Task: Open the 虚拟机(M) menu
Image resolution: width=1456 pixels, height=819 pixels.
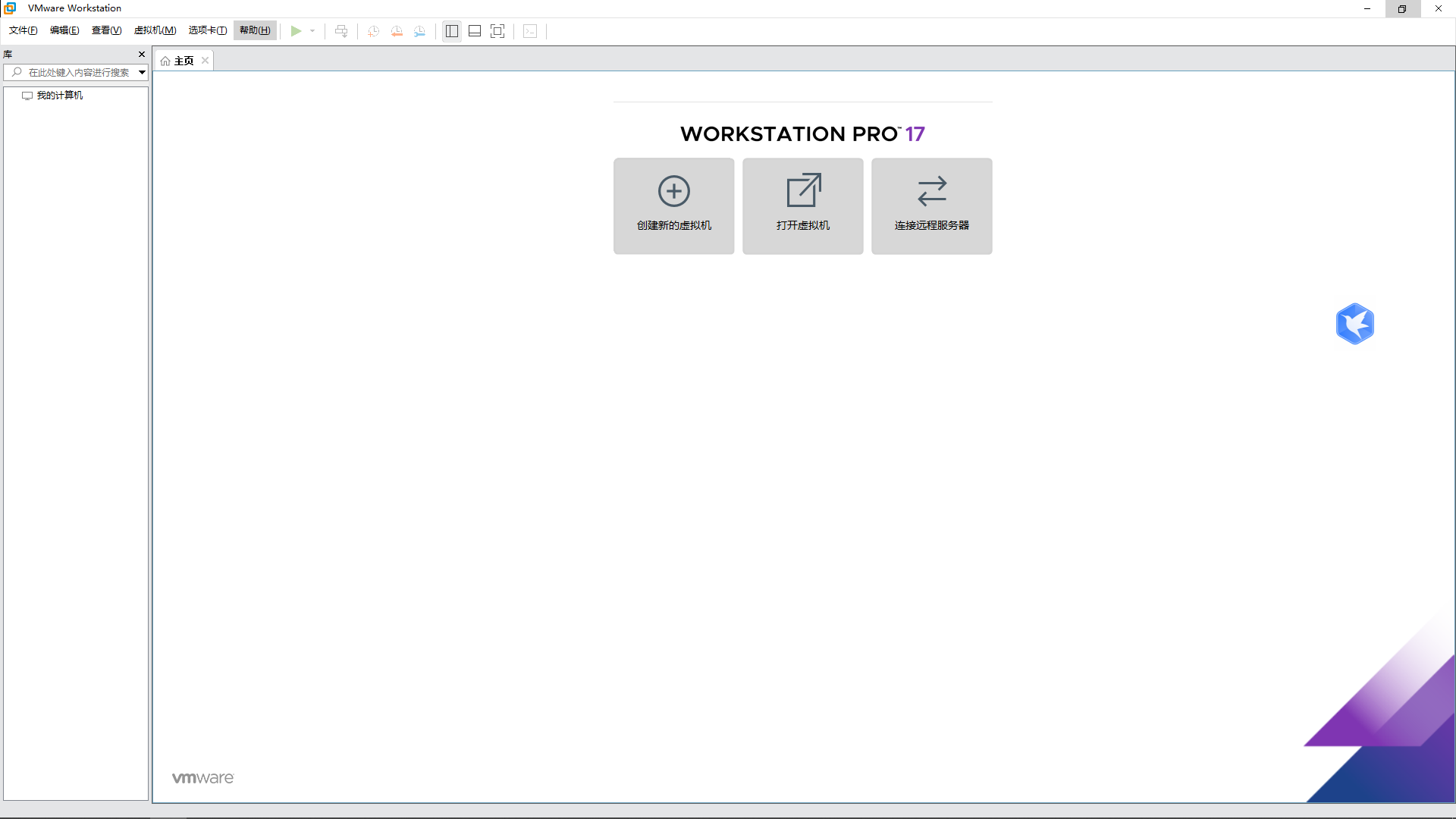Action: click(x=155, y=30)
